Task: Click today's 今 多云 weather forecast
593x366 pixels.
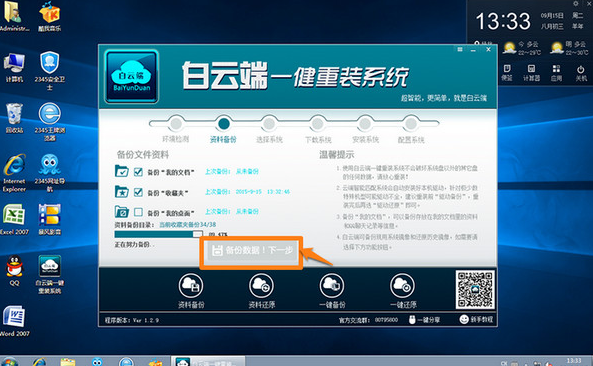Action: [523, 48]
